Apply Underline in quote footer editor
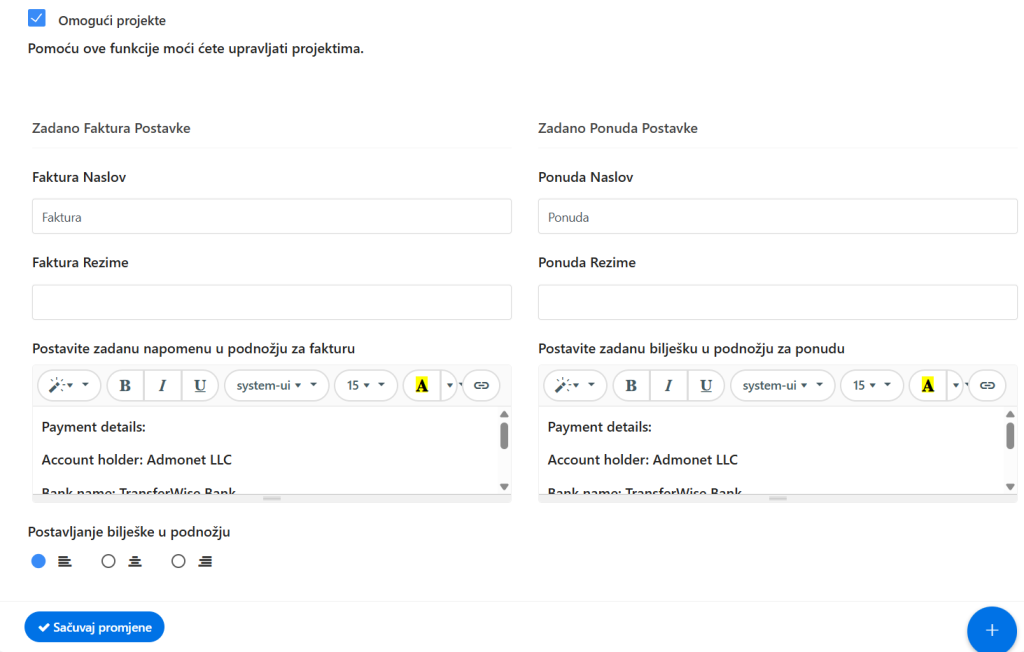 706,385
